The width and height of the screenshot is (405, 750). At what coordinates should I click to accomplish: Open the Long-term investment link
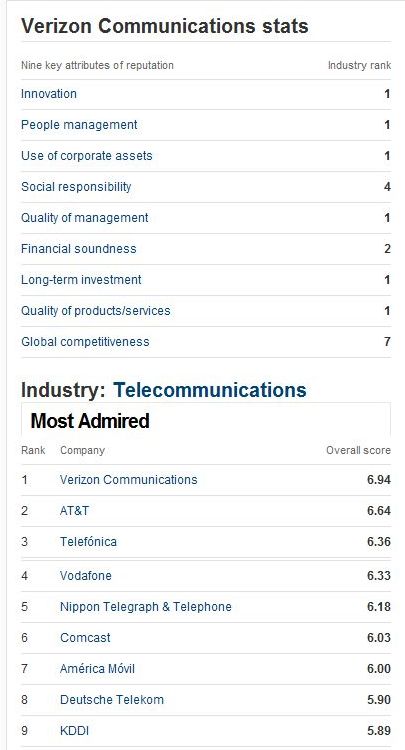[x=81, y=280]
